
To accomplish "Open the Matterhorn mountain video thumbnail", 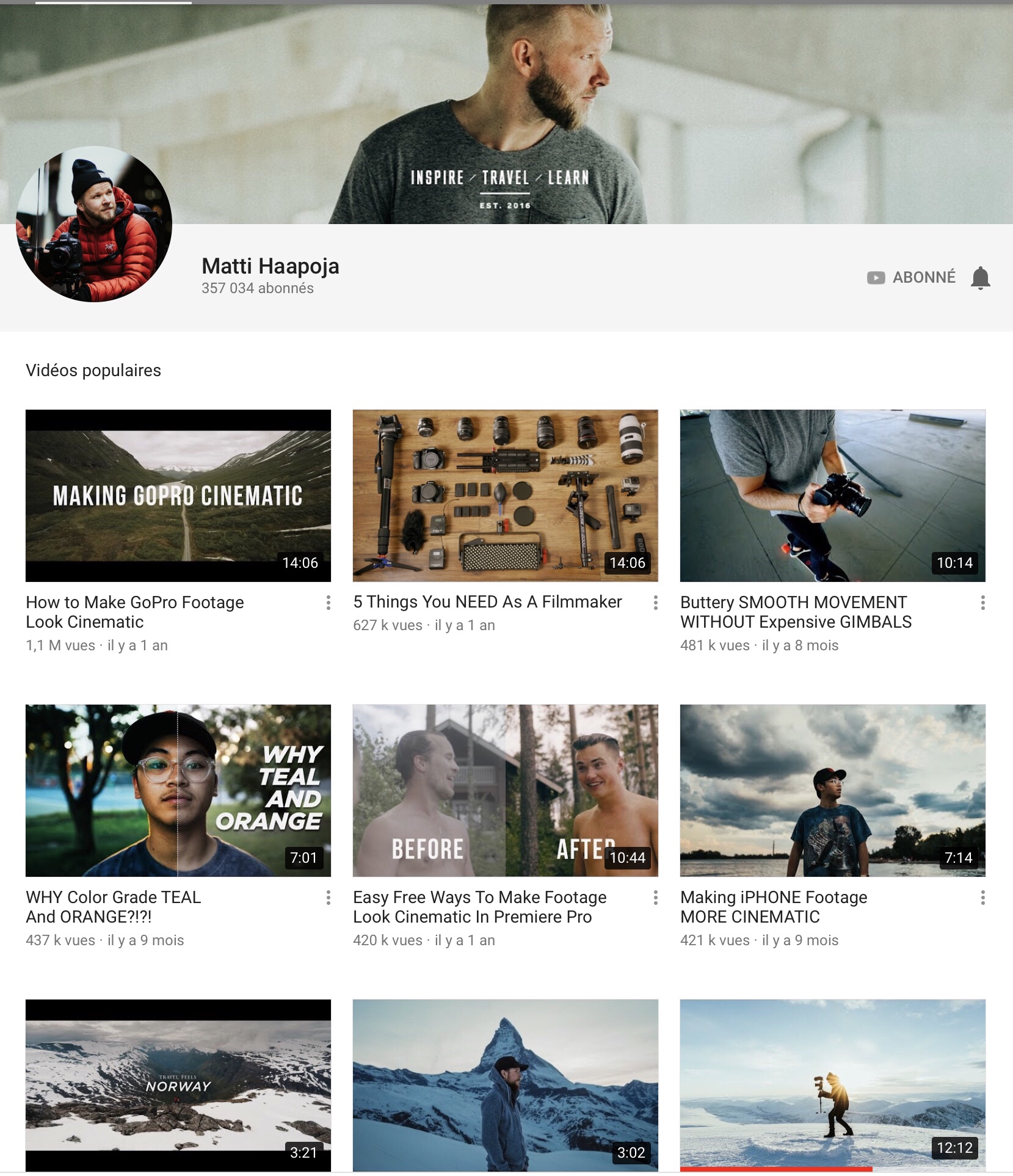I will [x=505, y=1085].
